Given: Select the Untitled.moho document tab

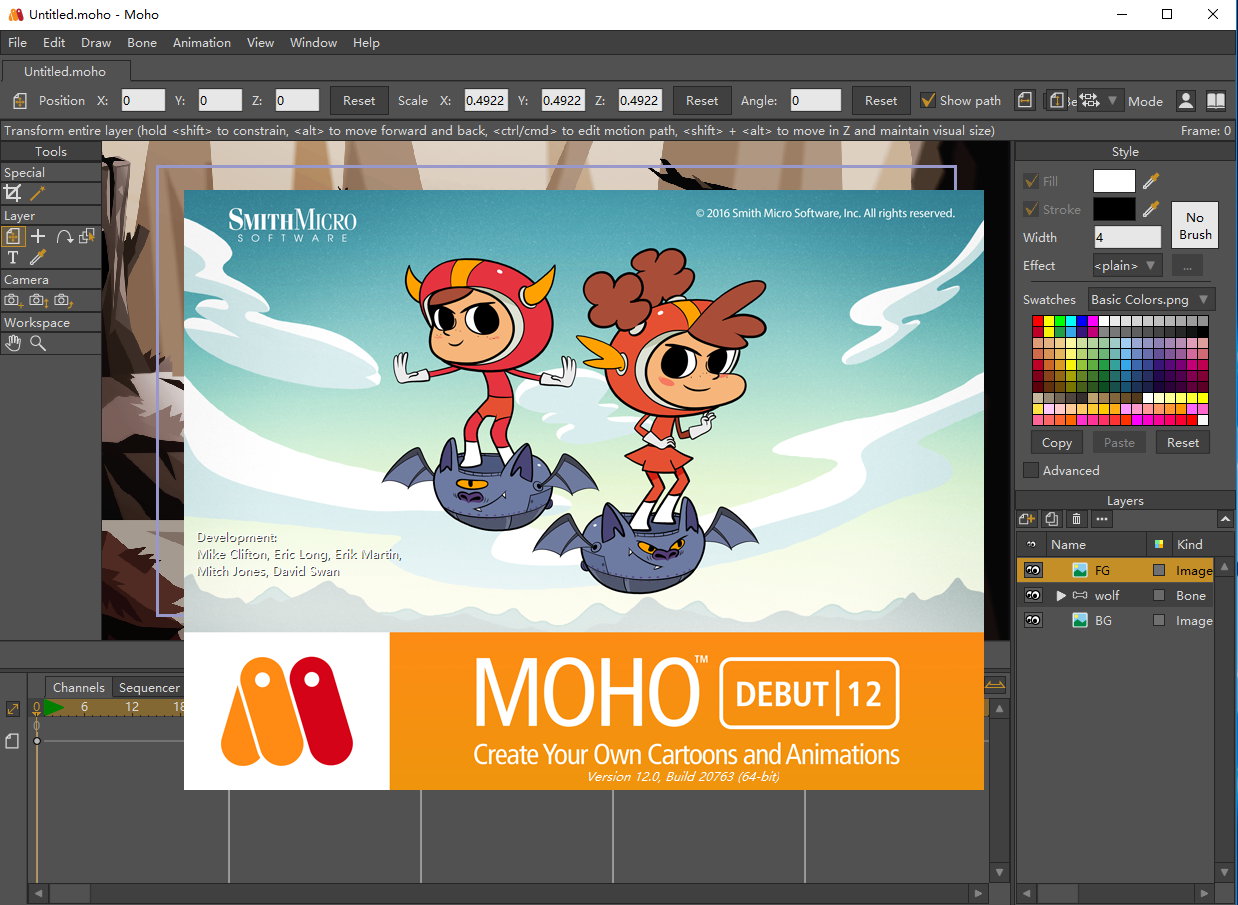Looking at the screenshot, I should tap(65, 72).
